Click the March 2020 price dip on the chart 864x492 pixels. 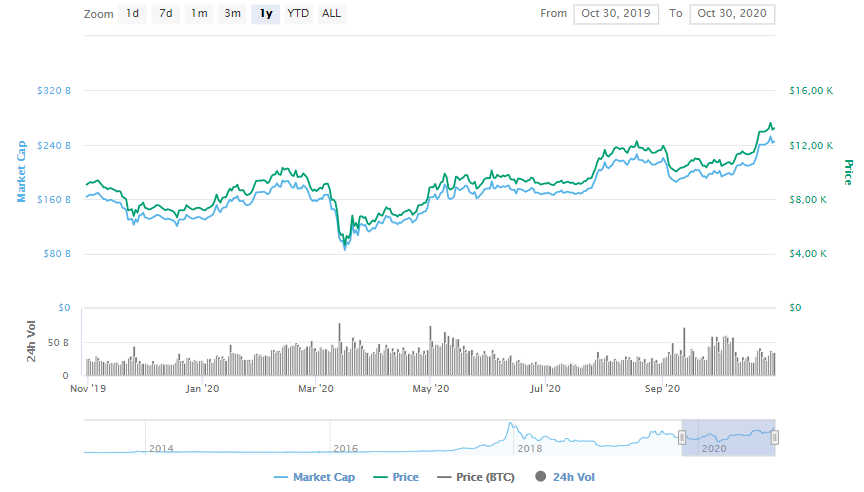pyautogui.click(x=345, y=243)
